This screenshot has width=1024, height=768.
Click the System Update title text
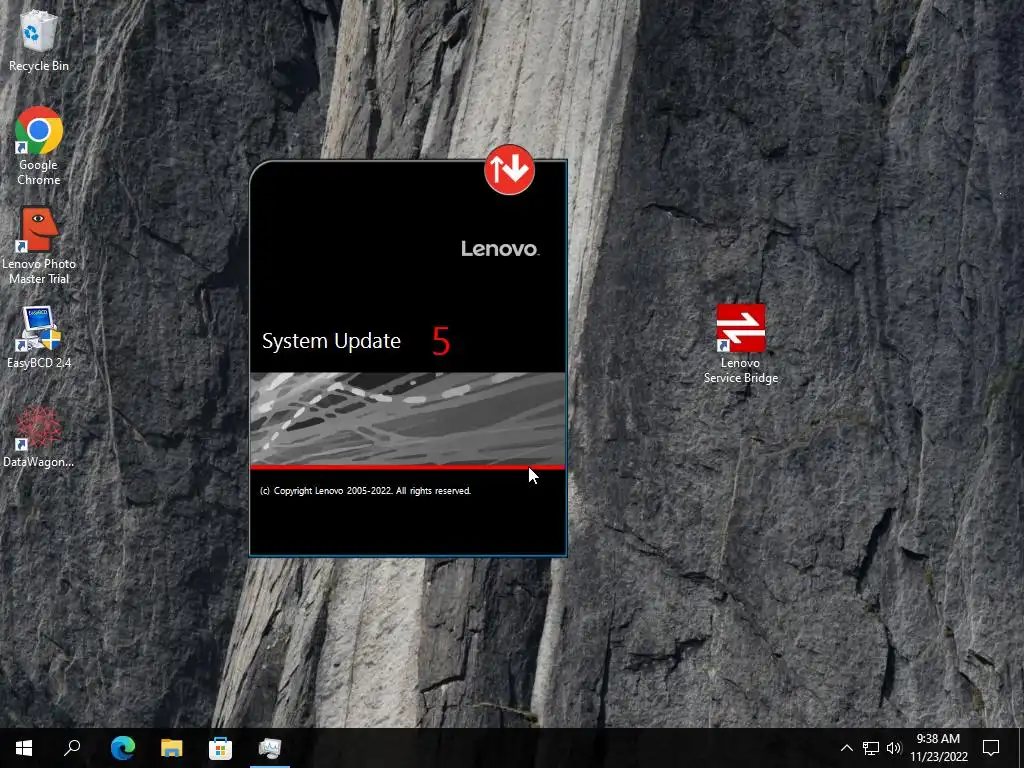[331, 341]
